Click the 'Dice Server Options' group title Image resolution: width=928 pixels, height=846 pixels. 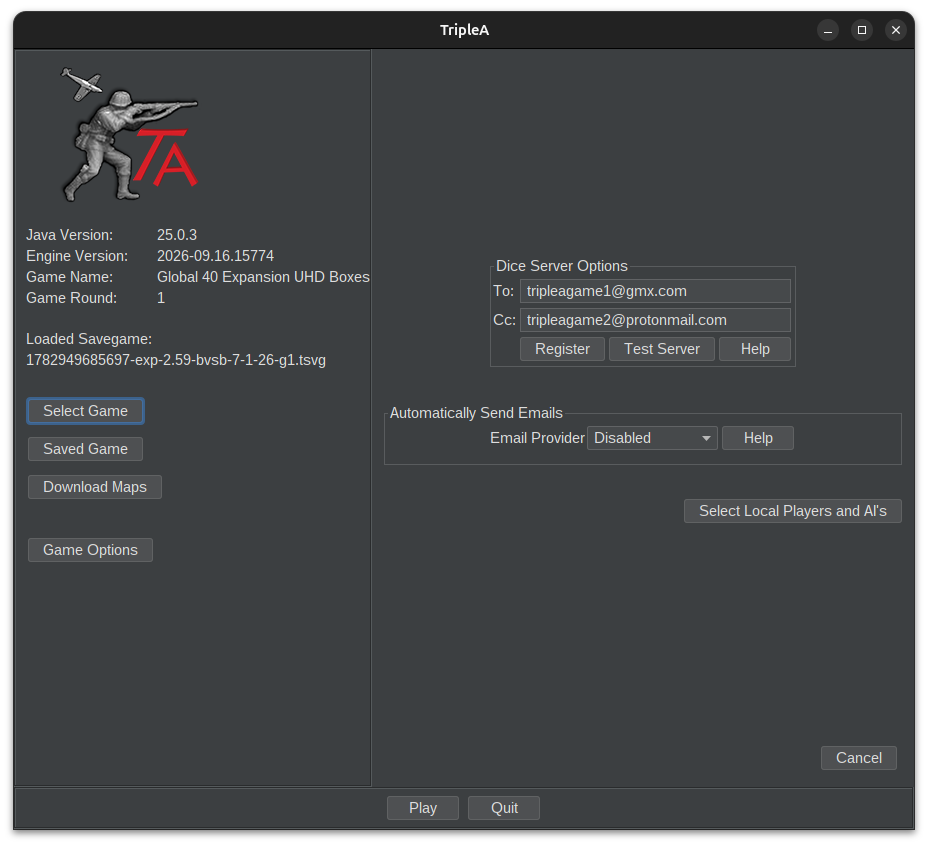click(562, 266)
